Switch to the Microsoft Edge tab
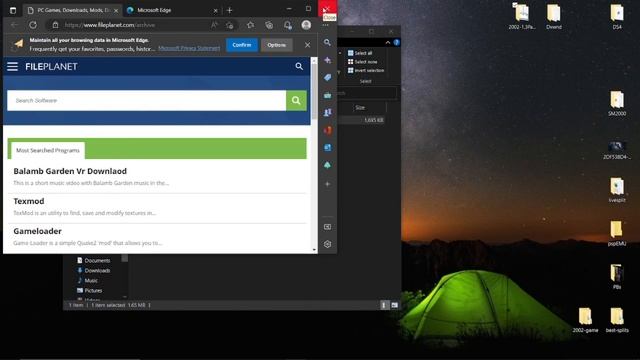 (172, 10)
